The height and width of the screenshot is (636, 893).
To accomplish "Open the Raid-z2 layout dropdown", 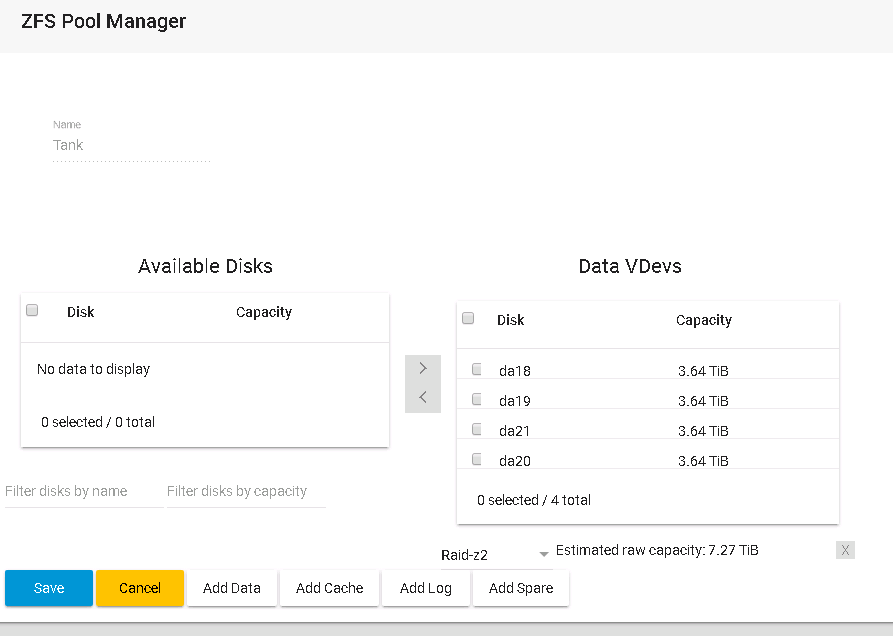I will (x=495, y=554).
